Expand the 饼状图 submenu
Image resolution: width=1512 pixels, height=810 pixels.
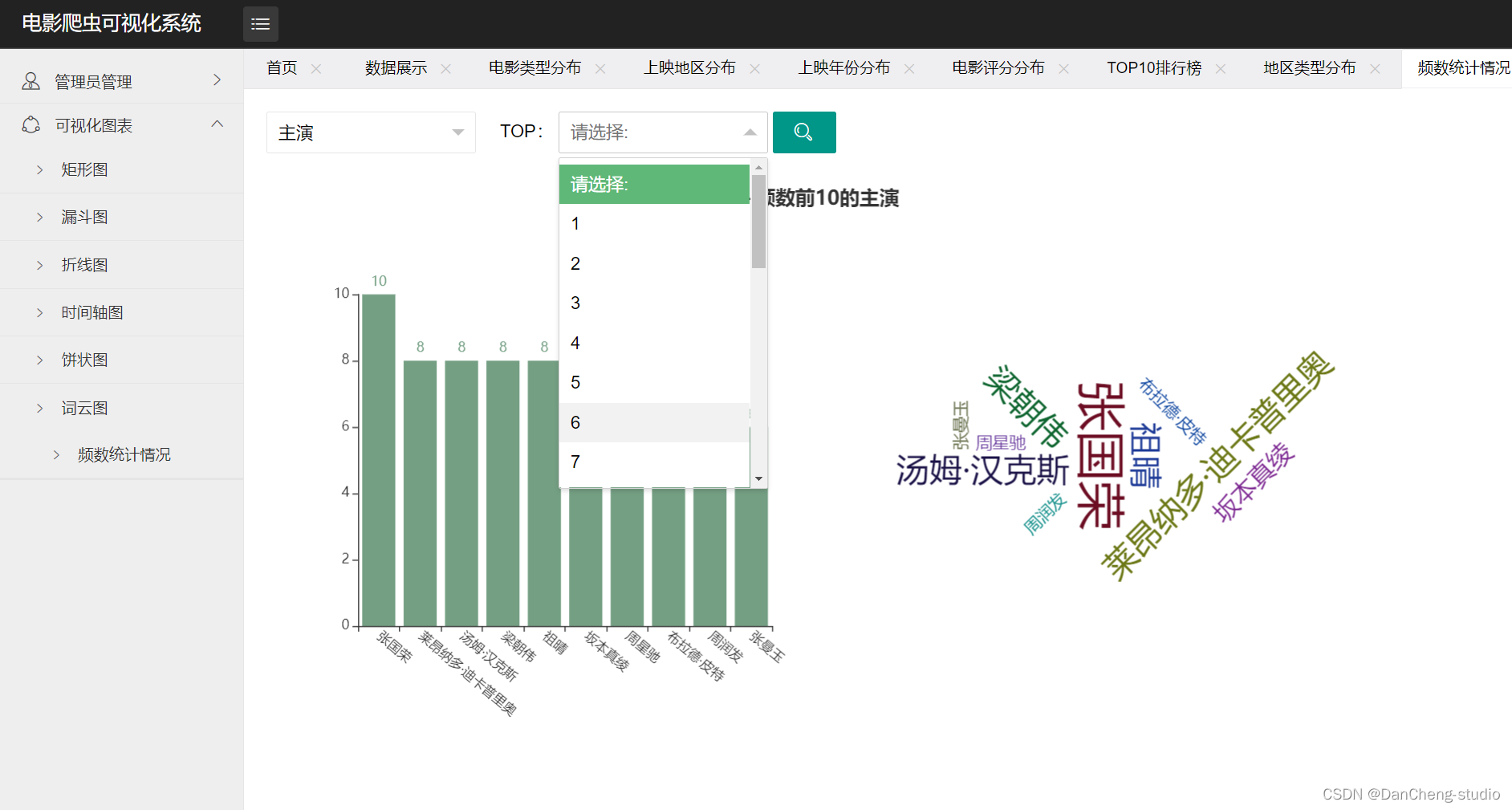point(40,360)
